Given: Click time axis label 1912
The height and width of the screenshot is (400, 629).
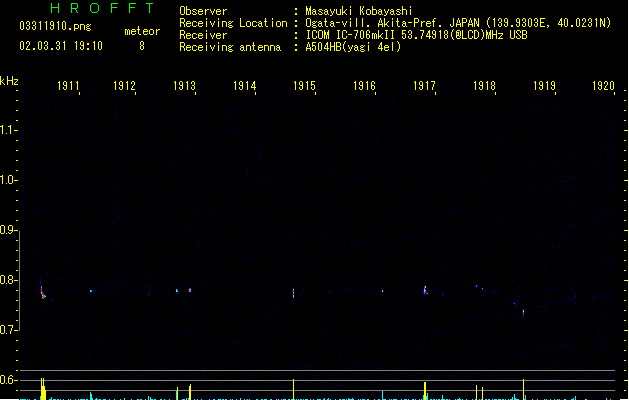Looking at the screenshot, I should [x=124, y=86].
